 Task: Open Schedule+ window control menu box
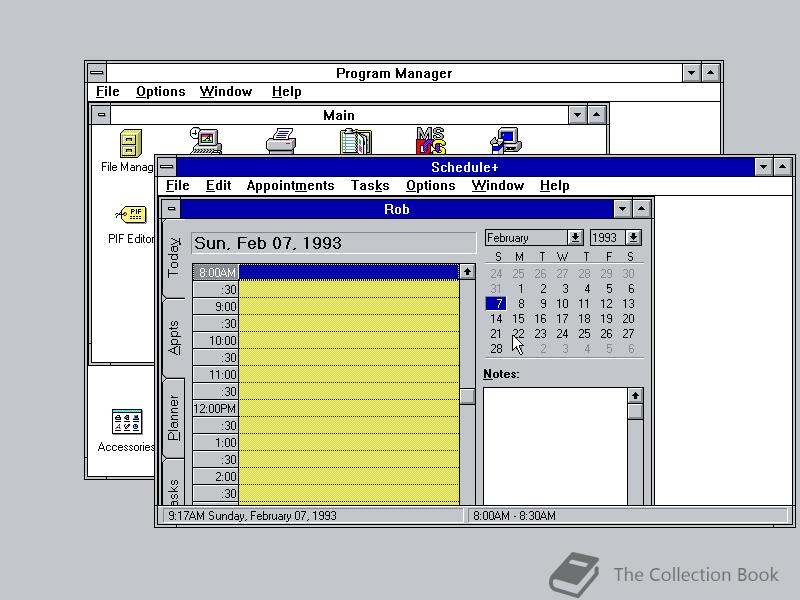point(167,167)
